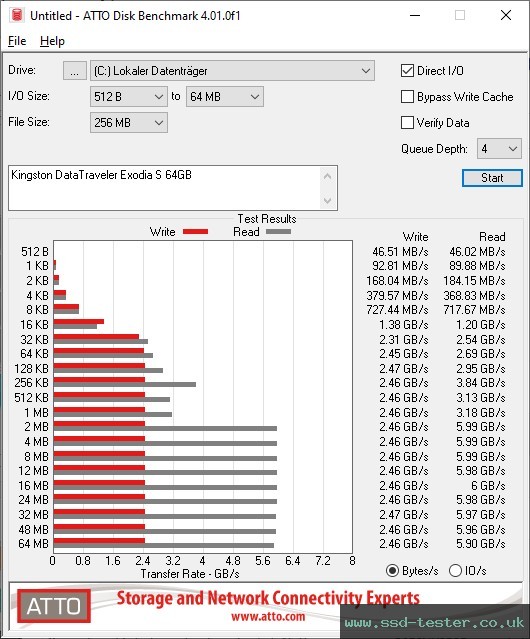Expand the I/O Size start dropdown (512 B)

(129, 97)
